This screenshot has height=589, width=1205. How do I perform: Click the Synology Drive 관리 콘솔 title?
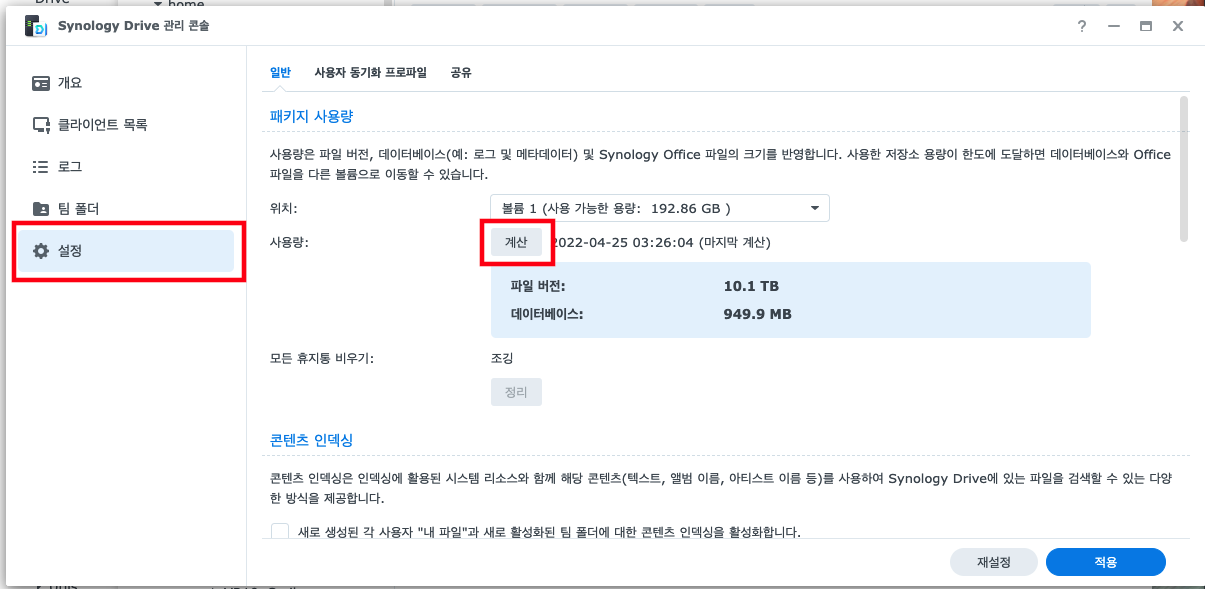click(134, 26)
